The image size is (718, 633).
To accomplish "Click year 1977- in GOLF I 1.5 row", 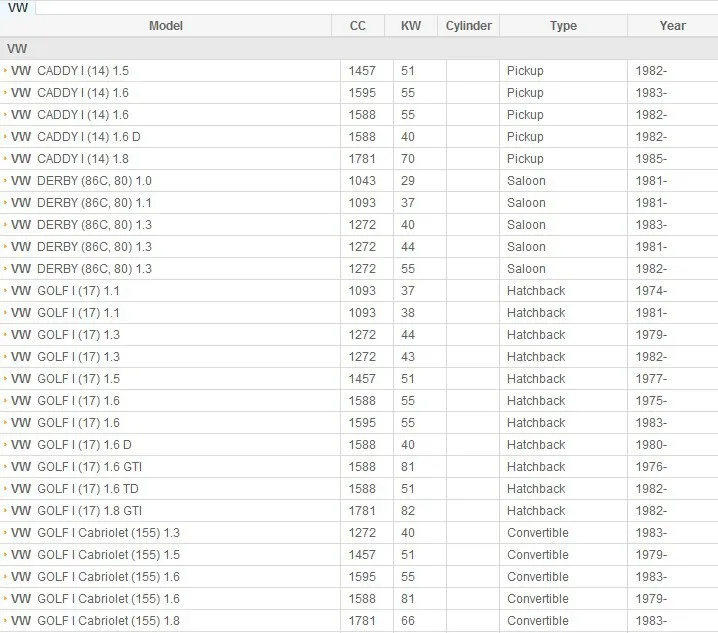I will click(x=651, y=379).
